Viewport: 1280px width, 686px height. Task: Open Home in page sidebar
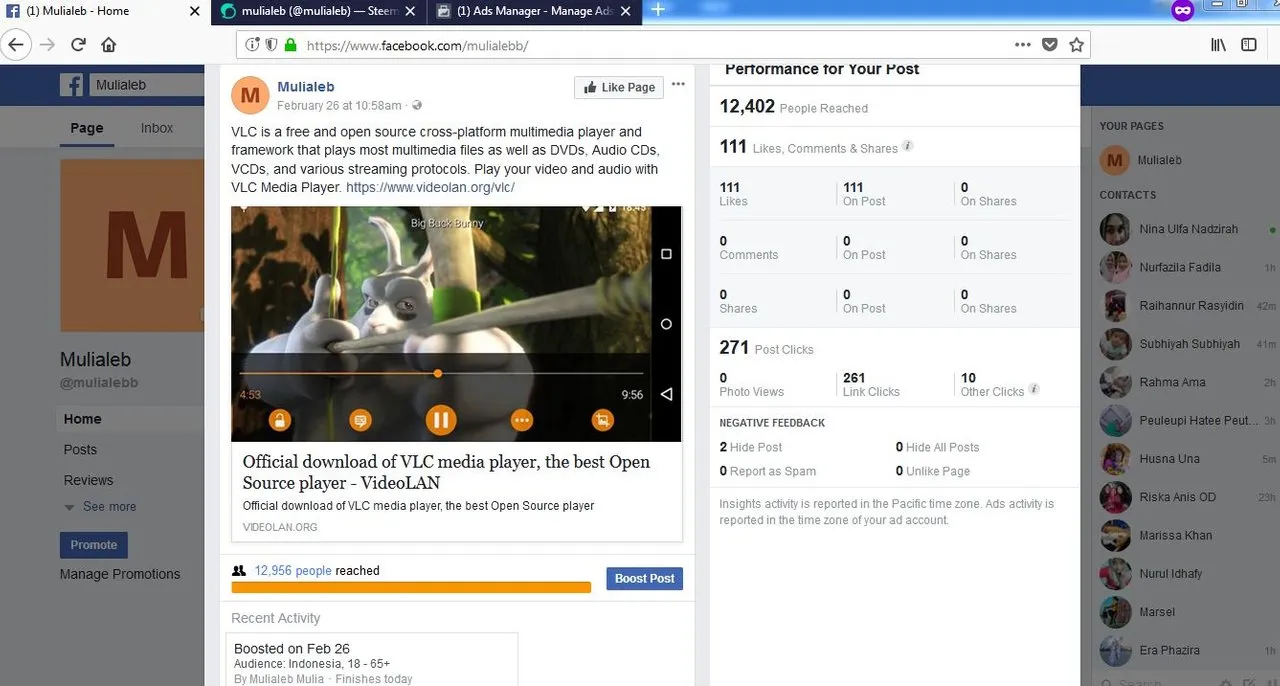pyautogui.click(x=82, y=419)
